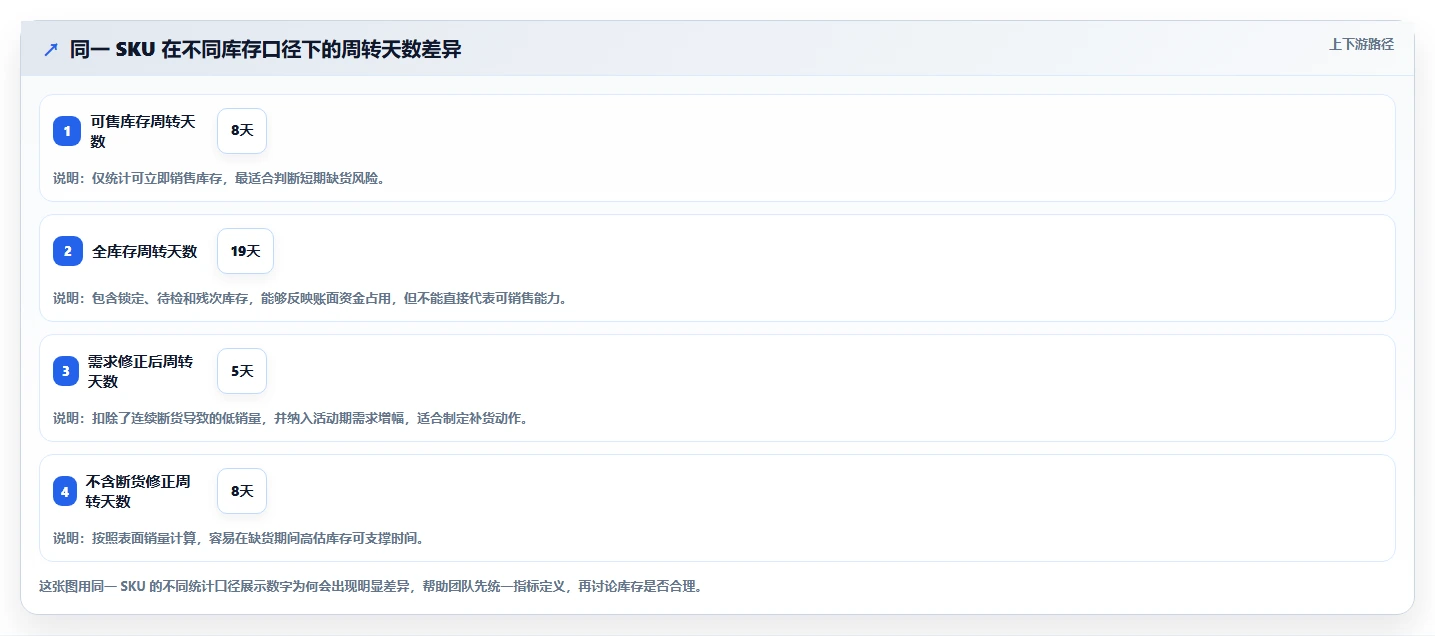Click number badge 1 for 可售库存周转天数
1435x636 pixels.
pos(67,131)
